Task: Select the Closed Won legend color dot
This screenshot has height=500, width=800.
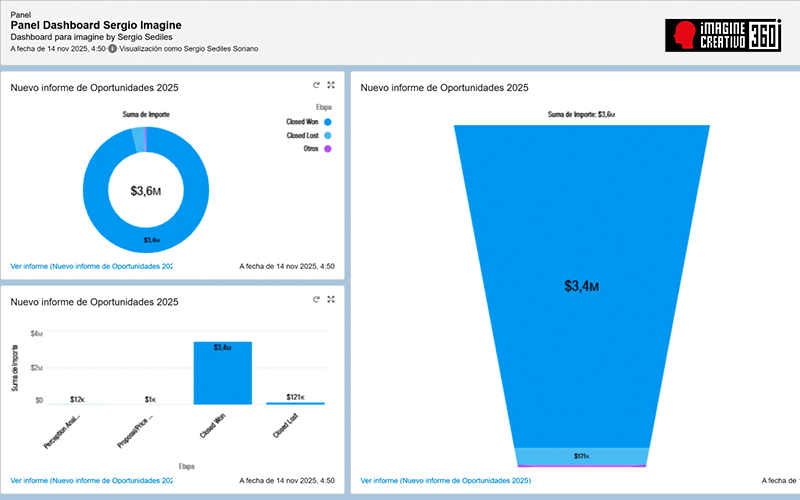Action: pos(327,122)
